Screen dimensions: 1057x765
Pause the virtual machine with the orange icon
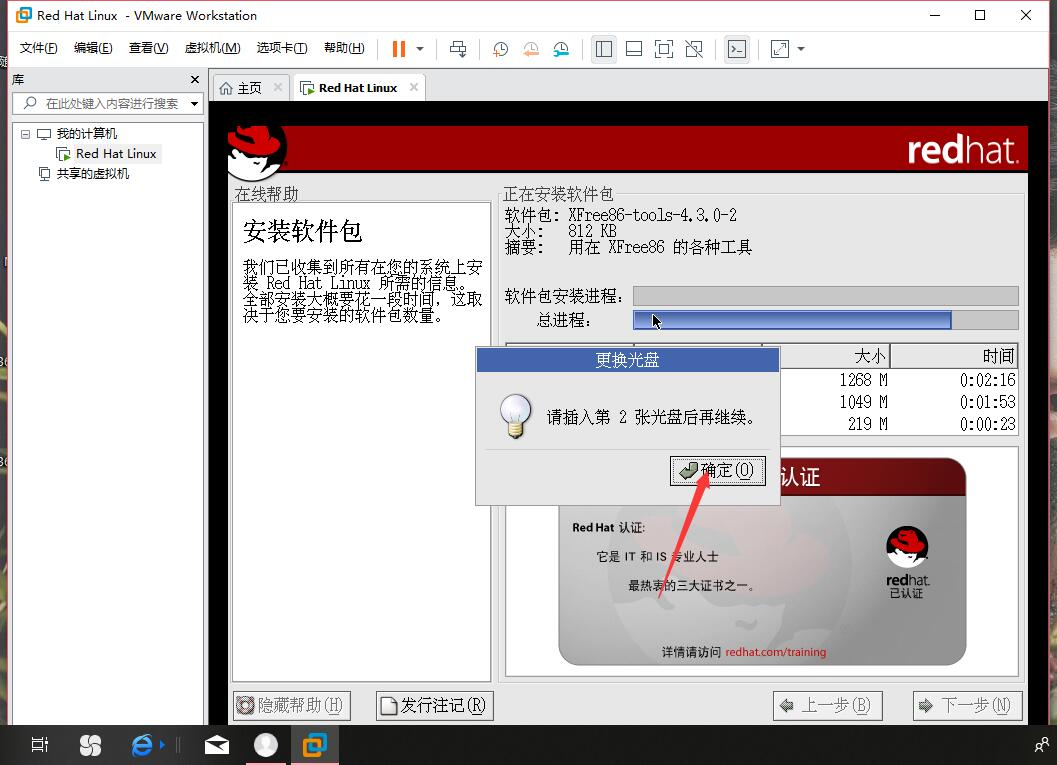[x=398, y=49]
